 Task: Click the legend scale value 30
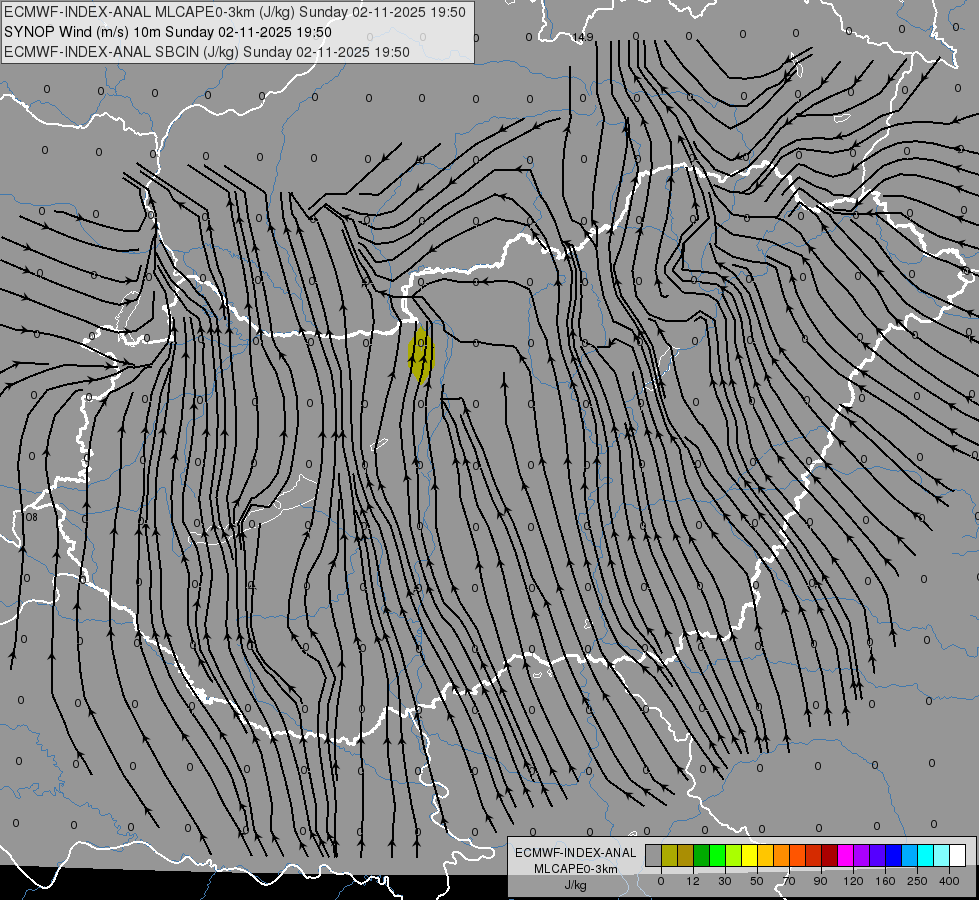[x=725, y=881]
